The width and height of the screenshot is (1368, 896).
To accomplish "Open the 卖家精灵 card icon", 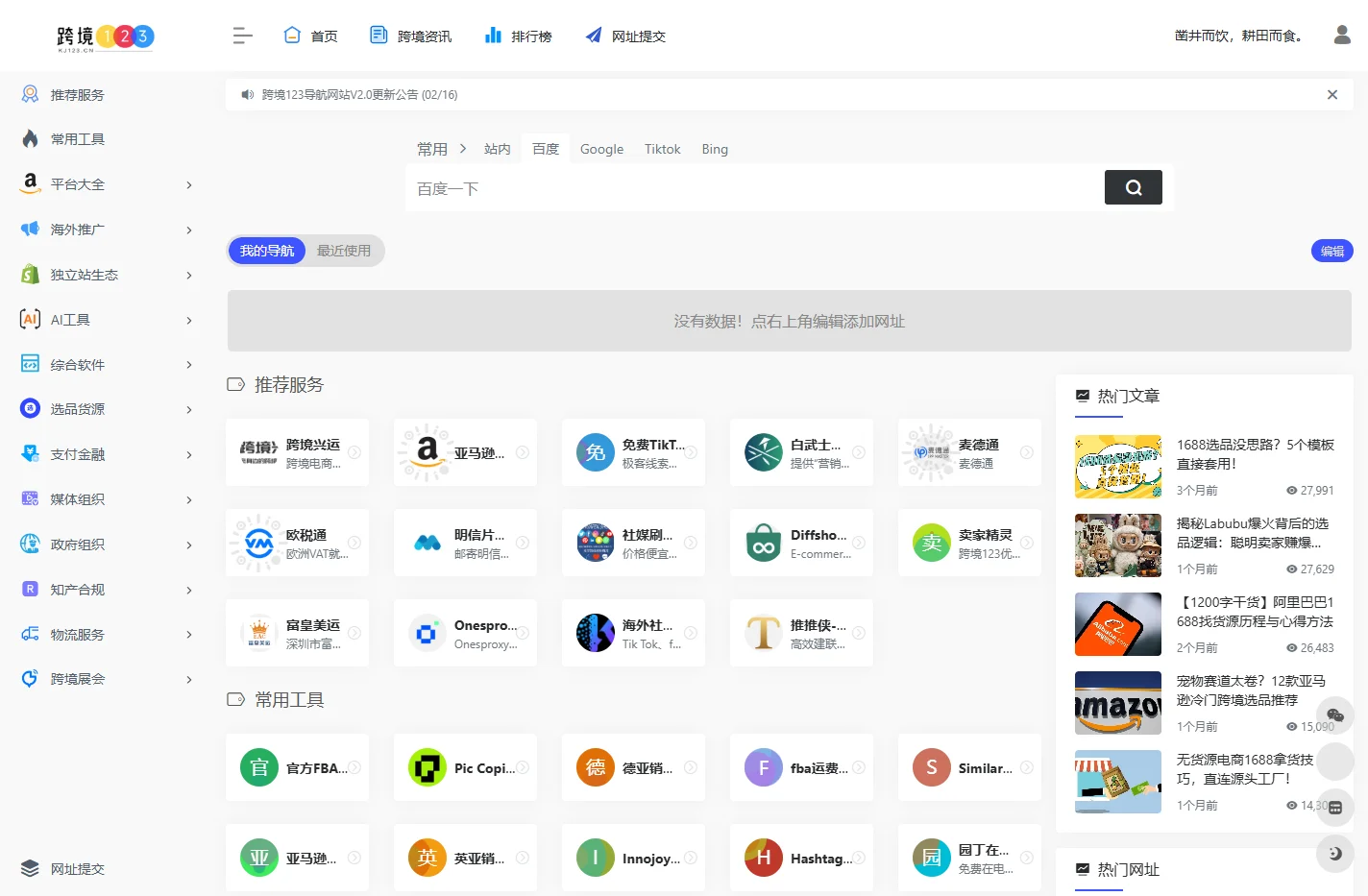I will [932, 543].
